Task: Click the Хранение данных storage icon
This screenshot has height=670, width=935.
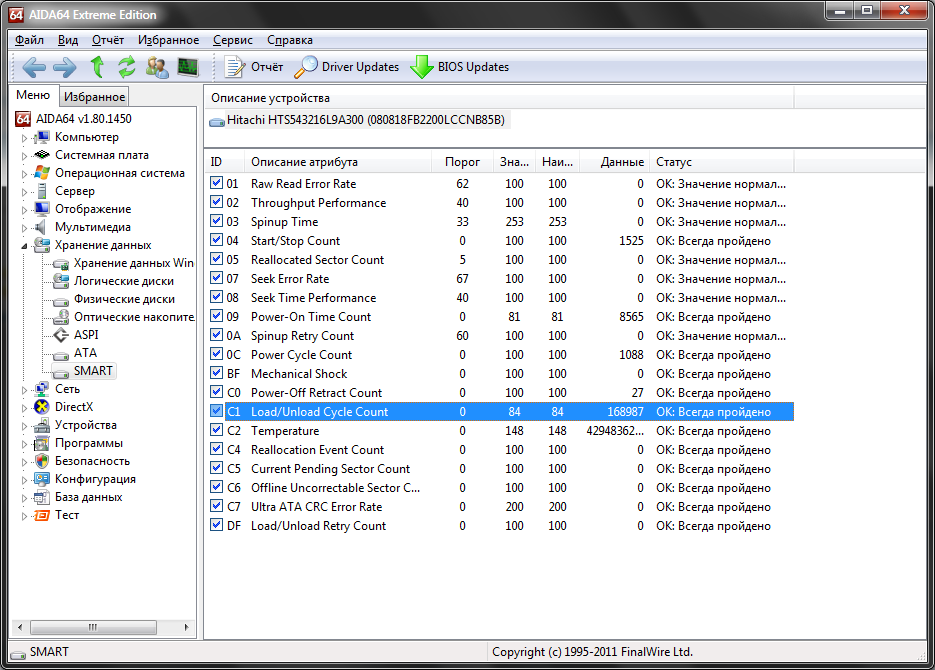Action: tap(41, 245)
